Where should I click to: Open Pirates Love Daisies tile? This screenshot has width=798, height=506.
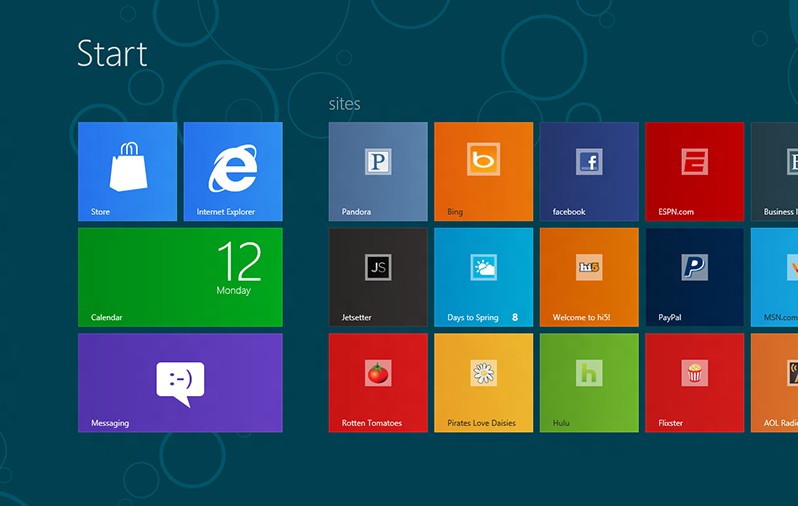tap(483, 383)
